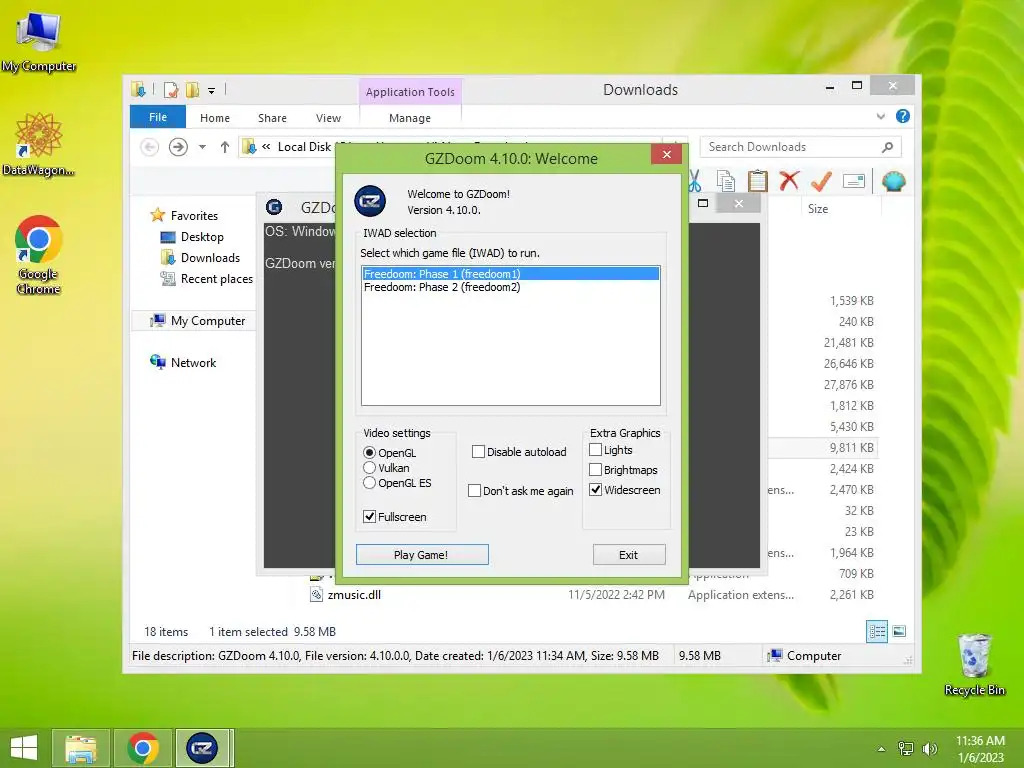Click the Size column header
1024x768 pixels.
point(818,209)
